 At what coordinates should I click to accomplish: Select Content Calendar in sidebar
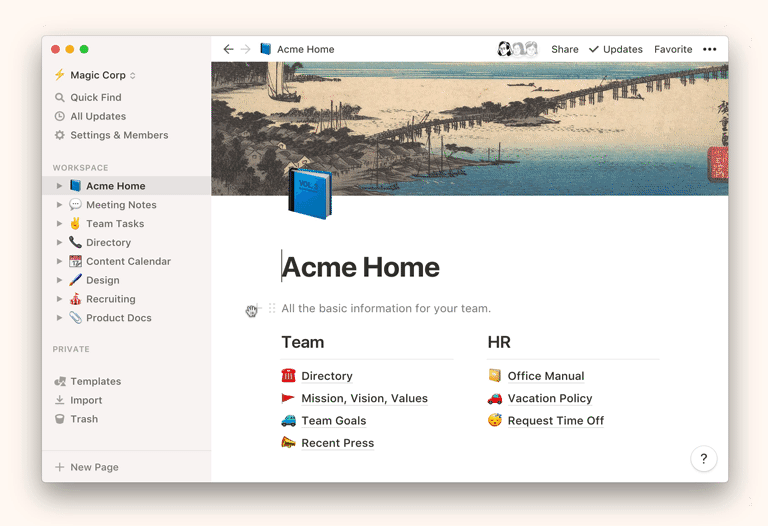tap(128, 261)
